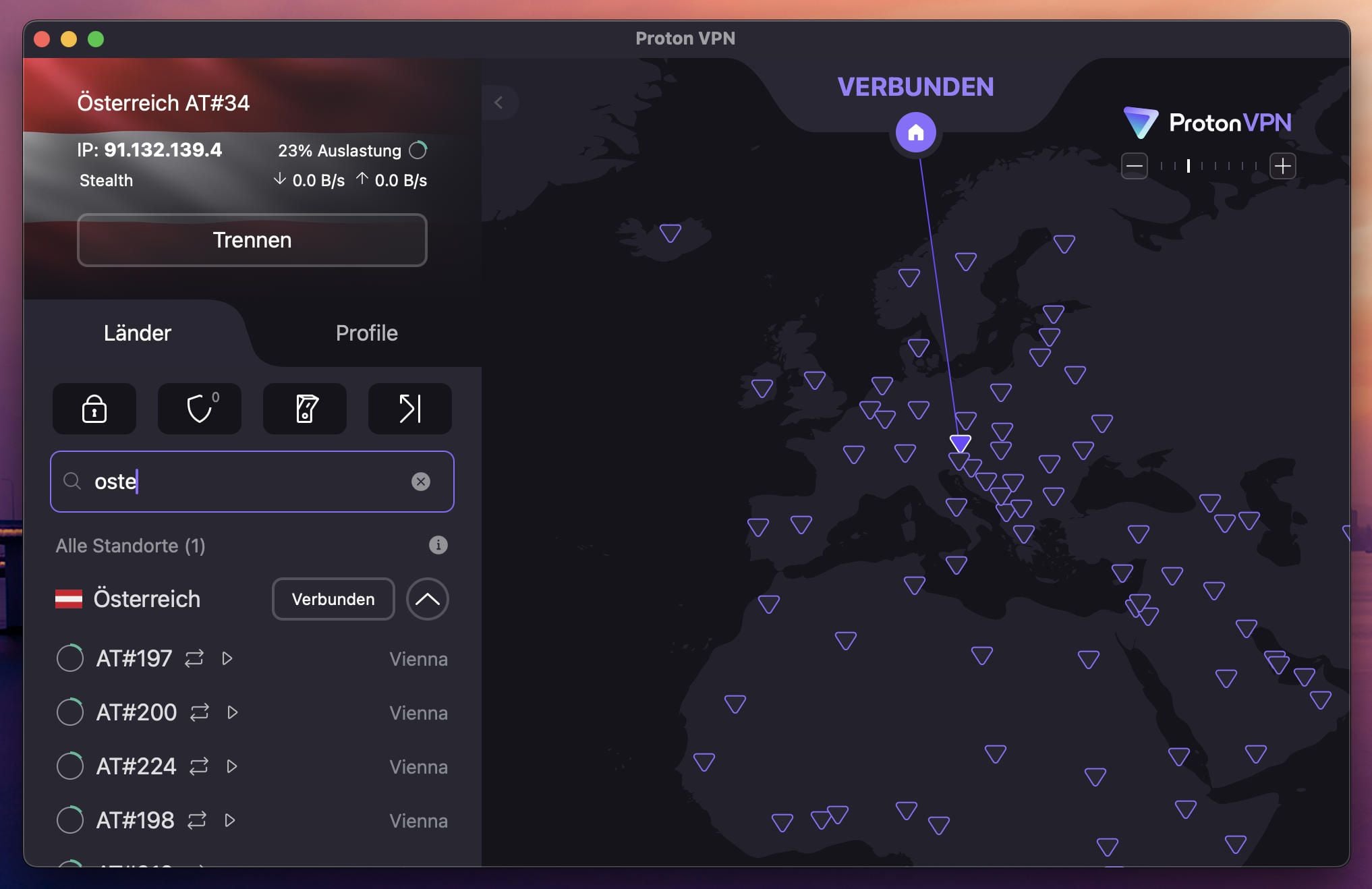Viewport: 1372px width, 889px height.
Task: Click the Verbunden button for Österreich
Action: 333,599
